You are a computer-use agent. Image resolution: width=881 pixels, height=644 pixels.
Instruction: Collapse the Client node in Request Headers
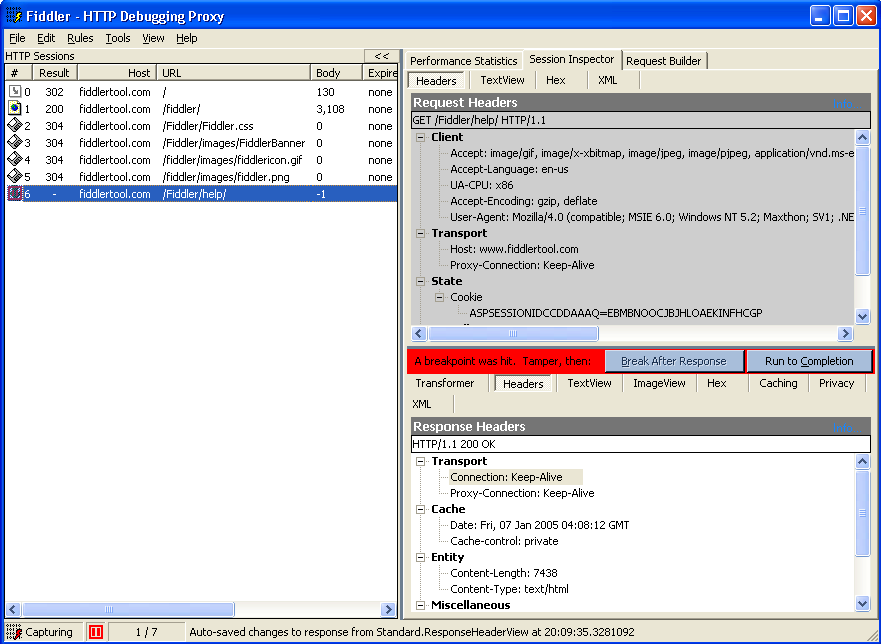tap(421, 137)
